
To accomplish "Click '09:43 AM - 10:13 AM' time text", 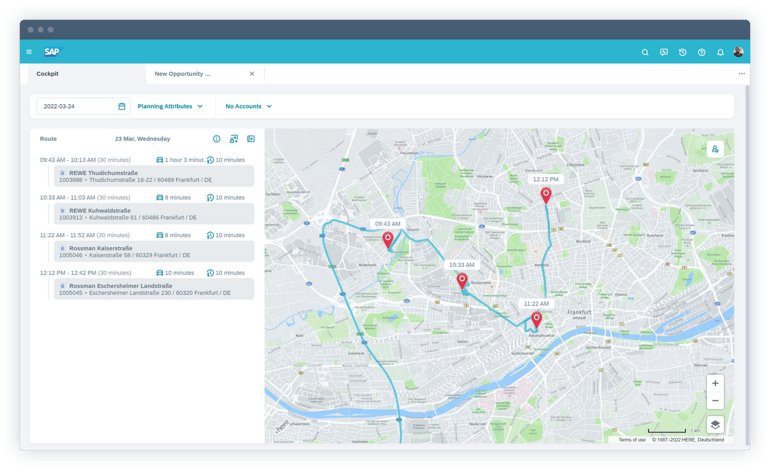I will (x=68, y=160).
